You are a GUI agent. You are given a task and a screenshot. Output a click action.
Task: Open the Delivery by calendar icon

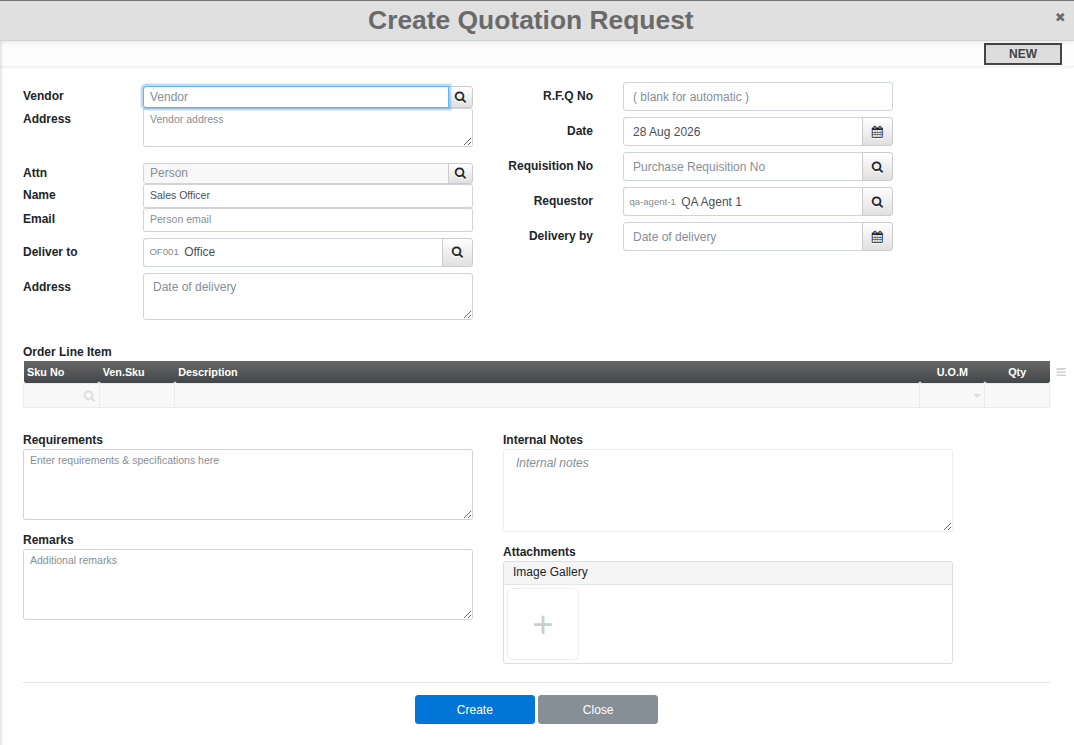pyautogui.click(x=877, y=237)
